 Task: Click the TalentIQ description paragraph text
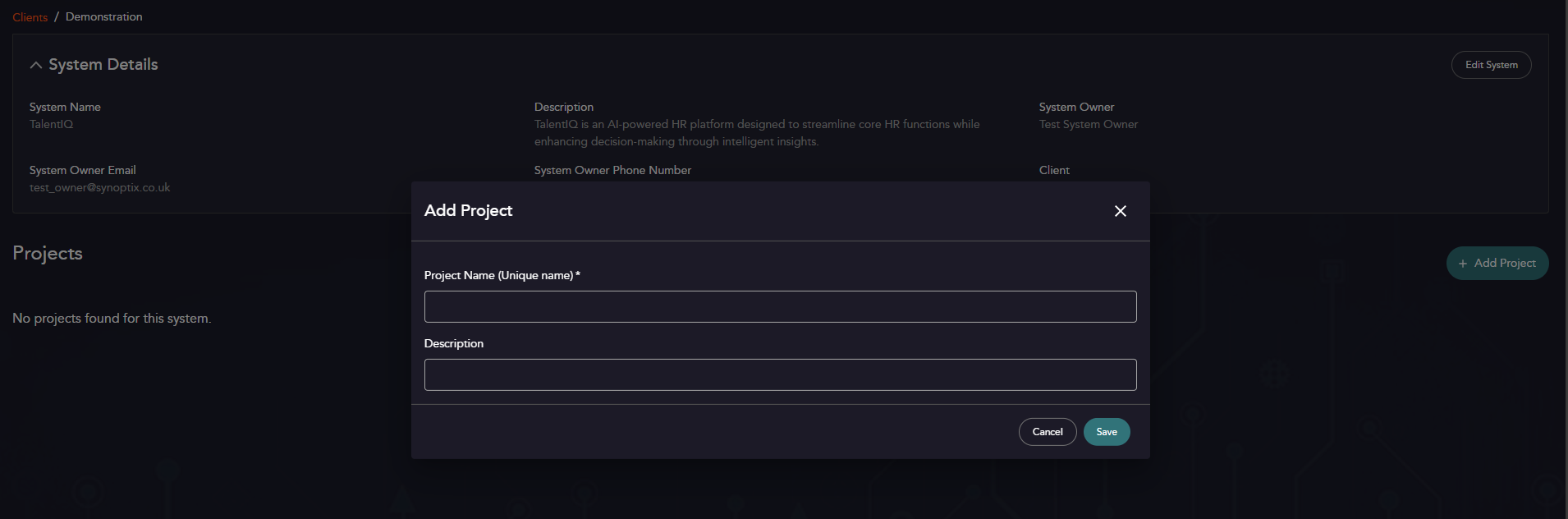[x=757, y=133]
